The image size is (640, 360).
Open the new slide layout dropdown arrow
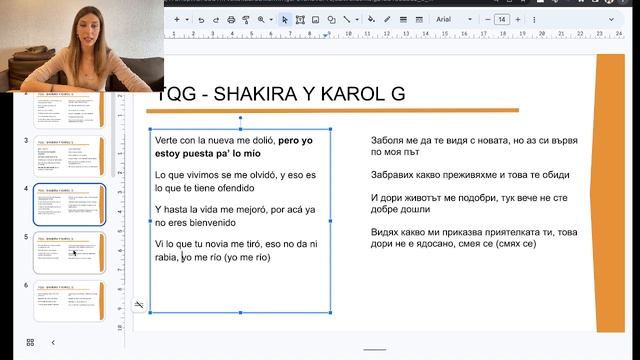click(x=187, y=20)
